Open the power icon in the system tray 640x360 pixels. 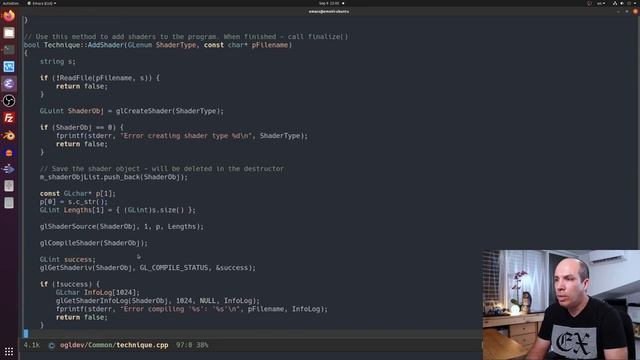click(629, 3)
